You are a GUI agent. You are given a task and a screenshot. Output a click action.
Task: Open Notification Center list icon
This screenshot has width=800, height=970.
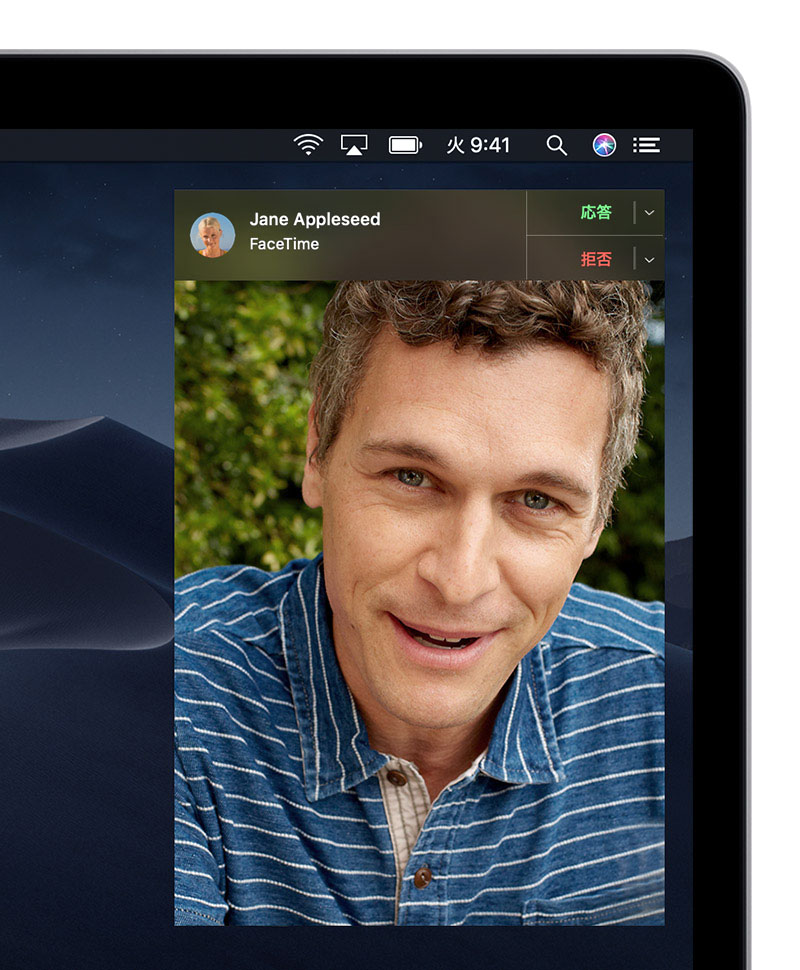point(646,145)
